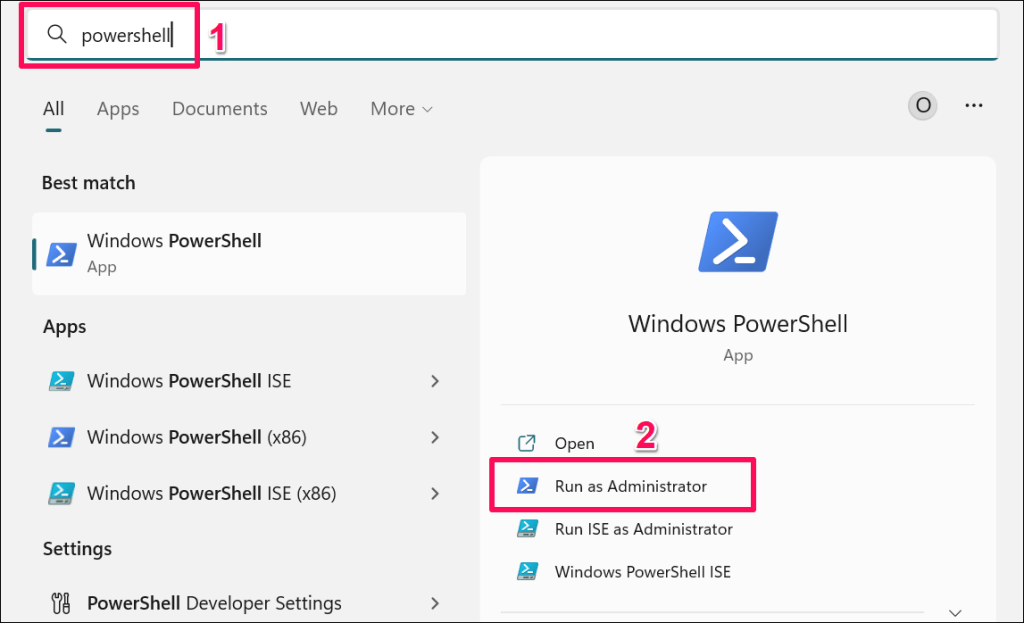Viewport: 1024px width, 623px height.
Task: Click the Run ISE as Administrator icon
Action: click(x=526, y=529)
